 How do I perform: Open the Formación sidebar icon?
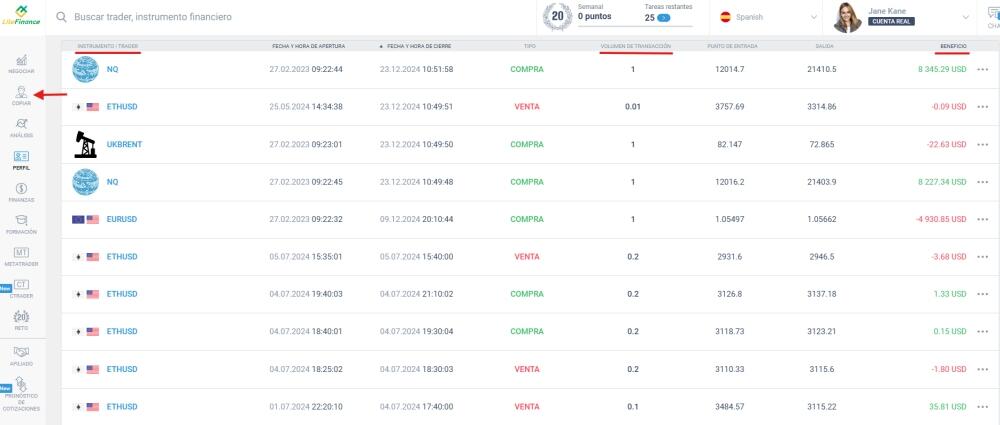21,224
